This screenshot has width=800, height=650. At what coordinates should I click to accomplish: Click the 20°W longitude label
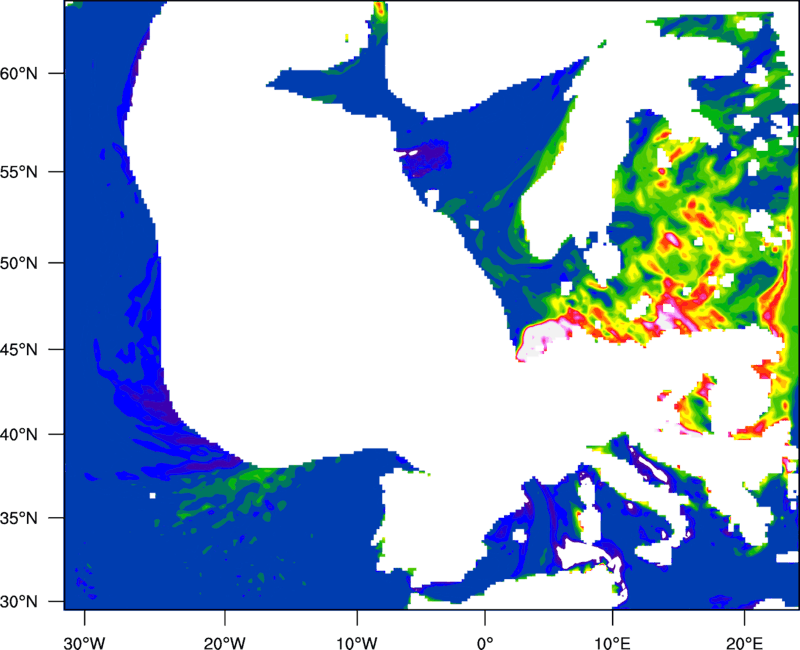coord(224,643)
